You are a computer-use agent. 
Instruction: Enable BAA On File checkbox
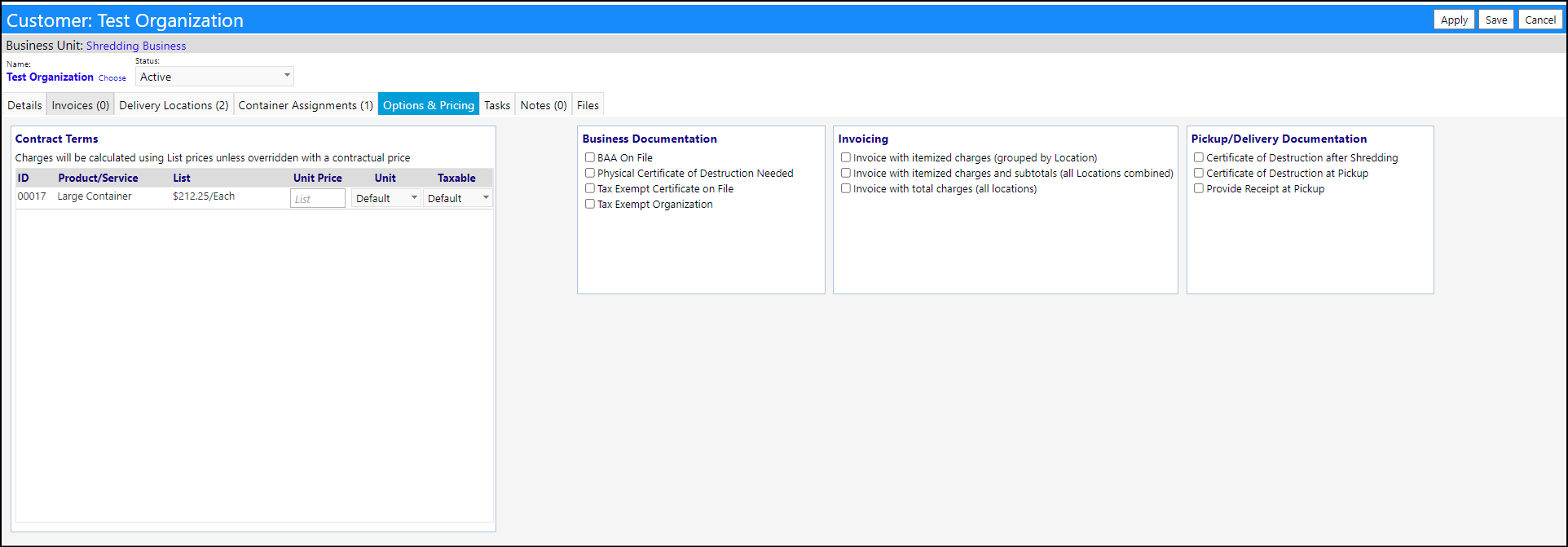pos(590,157)
